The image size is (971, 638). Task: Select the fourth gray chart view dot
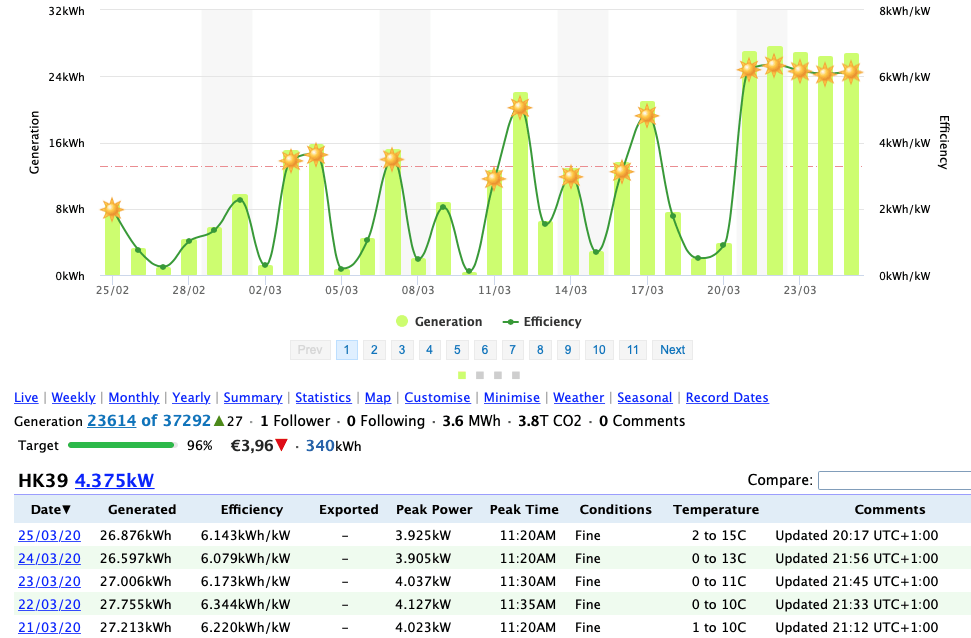point(516,375)
